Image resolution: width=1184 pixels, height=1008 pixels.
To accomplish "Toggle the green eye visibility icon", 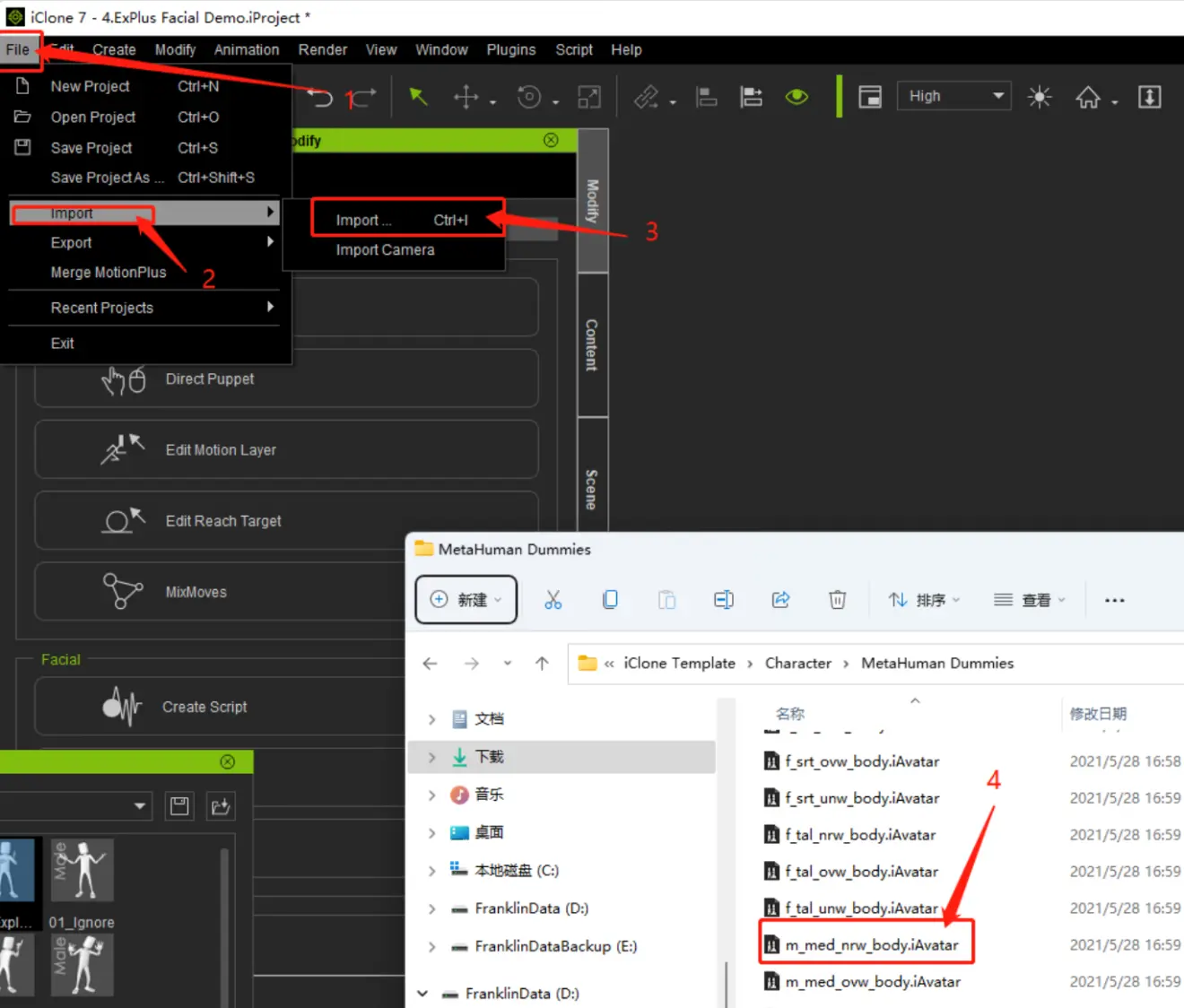I will (x=797, y=97).
